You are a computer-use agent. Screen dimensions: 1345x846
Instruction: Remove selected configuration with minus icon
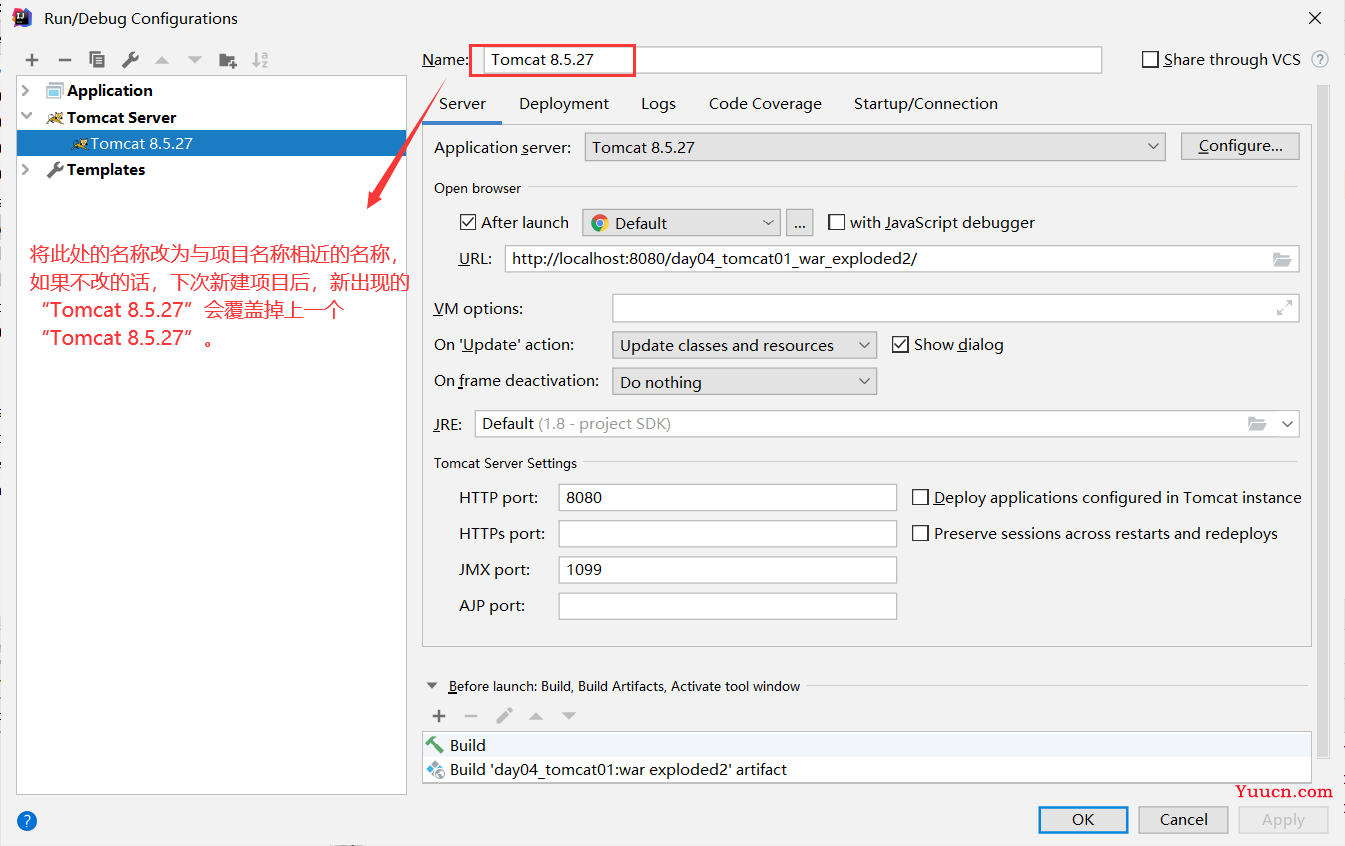point(64,60)
